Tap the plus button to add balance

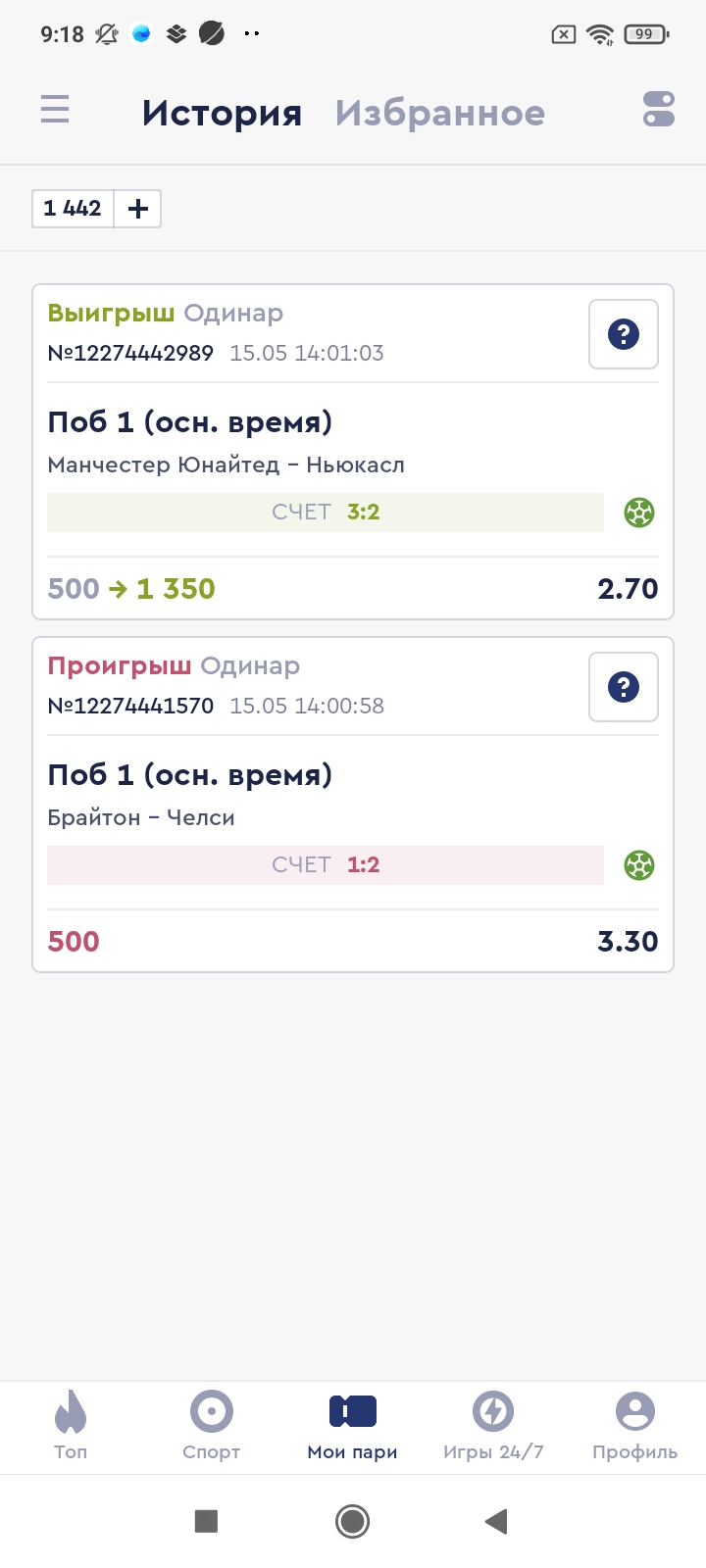click(x=138, y=209)
